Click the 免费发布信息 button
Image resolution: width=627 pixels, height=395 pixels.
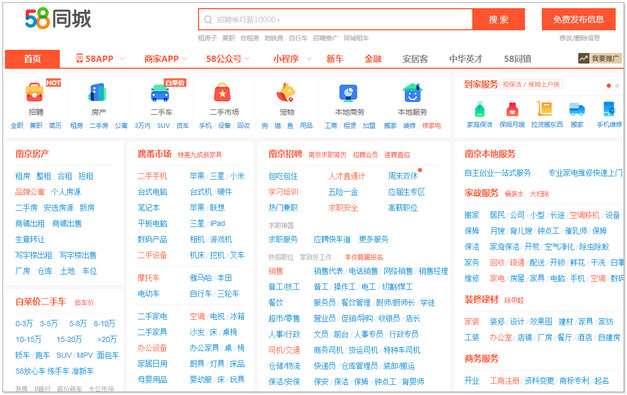[579, 19]
